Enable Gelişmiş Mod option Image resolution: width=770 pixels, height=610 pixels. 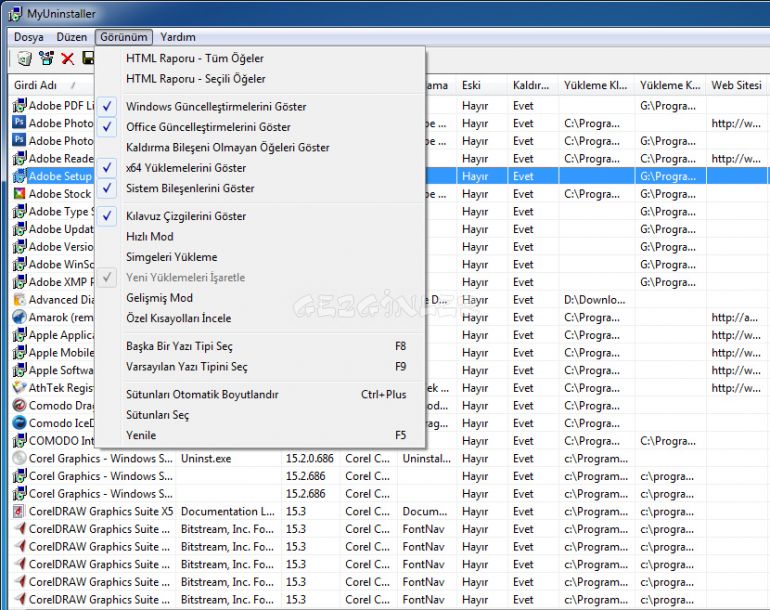click(260, 298)
